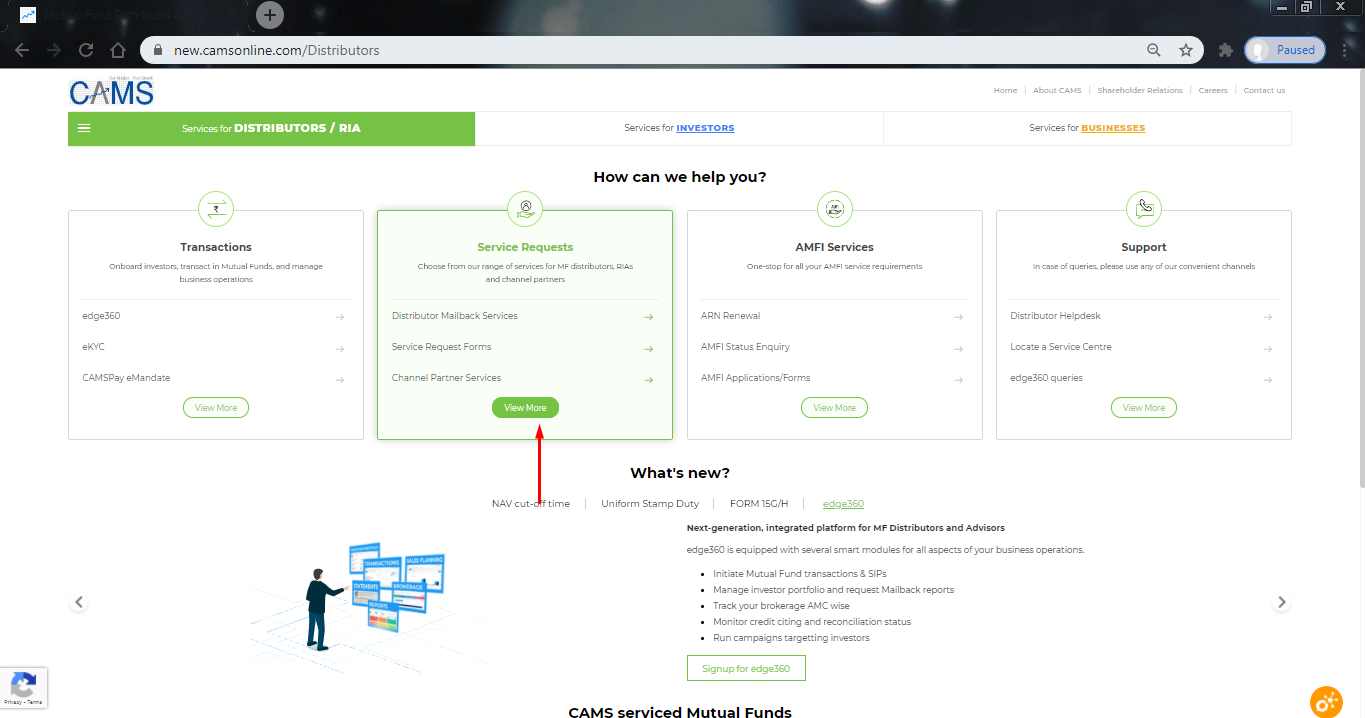Click the reCAPTCHA badge
The height and width of the screenshot is (718, 1365).
(23, 688)
